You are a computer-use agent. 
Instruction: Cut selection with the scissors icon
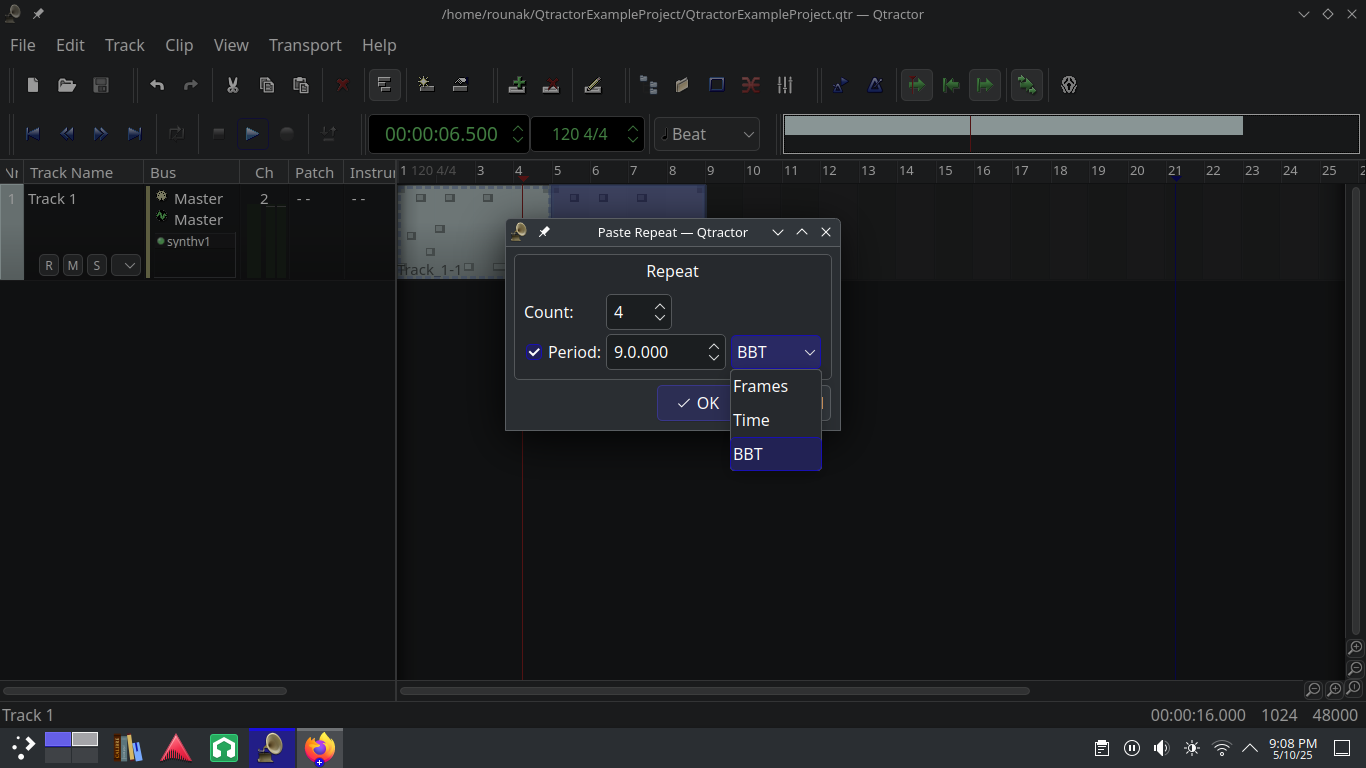pos(232,85)
